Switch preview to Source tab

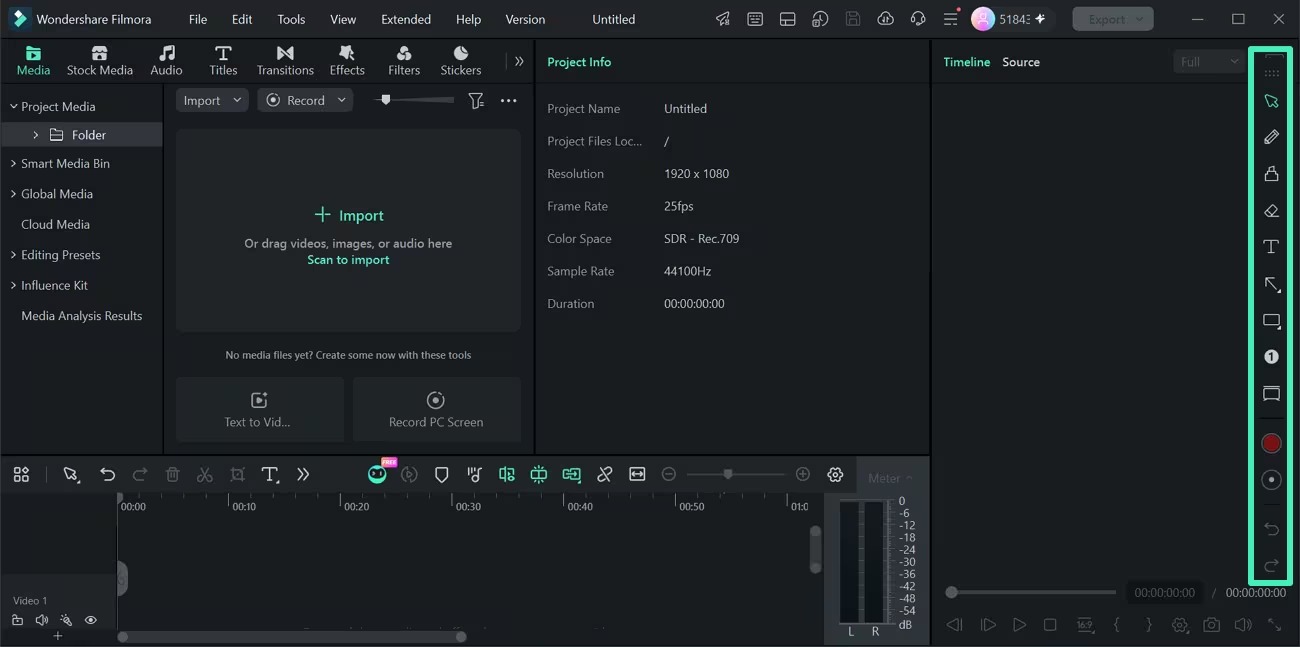tap(1021, 62)
